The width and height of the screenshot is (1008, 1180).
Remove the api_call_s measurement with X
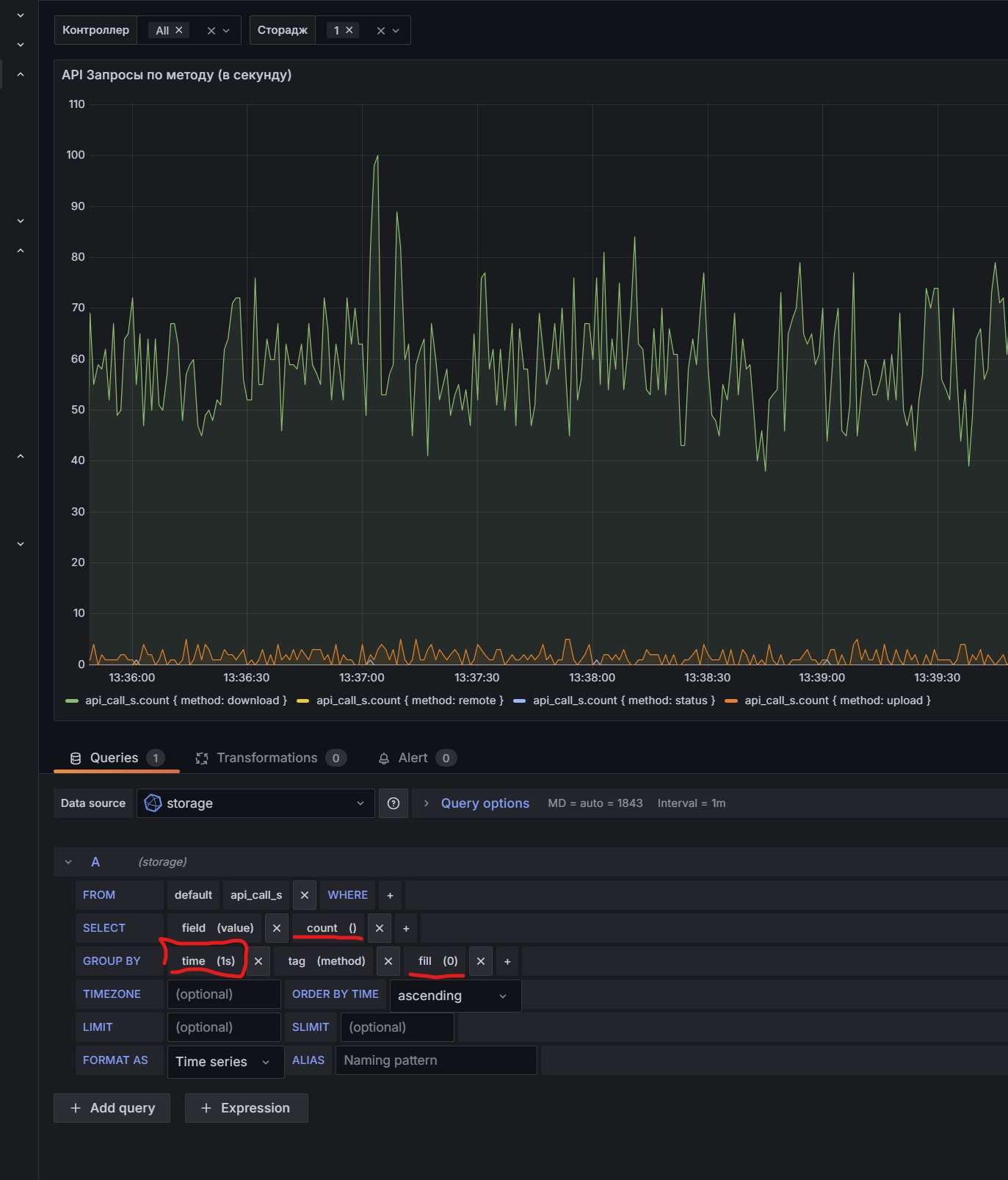click(305, 895)
